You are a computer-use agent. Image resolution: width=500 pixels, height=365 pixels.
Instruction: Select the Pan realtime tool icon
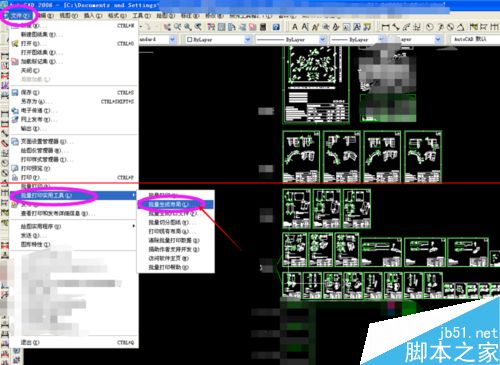tap(167, 27)
